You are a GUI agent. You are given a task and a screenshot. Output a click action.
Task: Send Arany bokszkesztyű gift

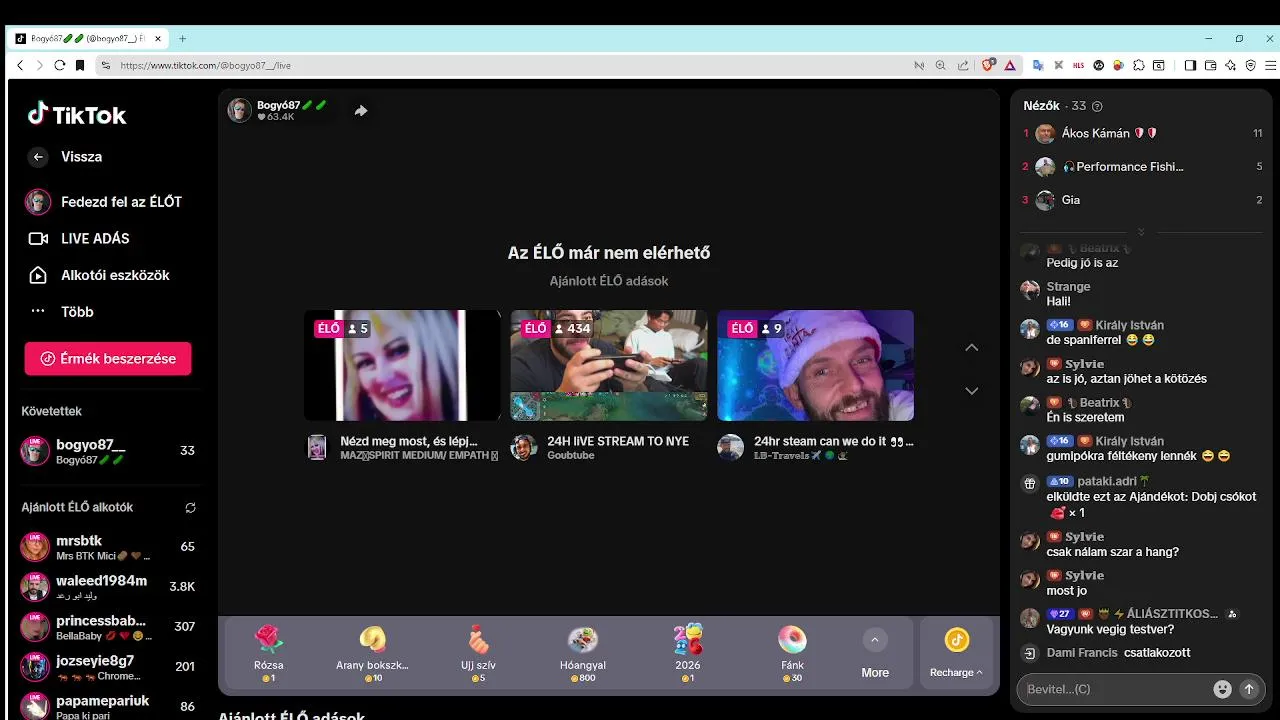(x=372, y=653)
